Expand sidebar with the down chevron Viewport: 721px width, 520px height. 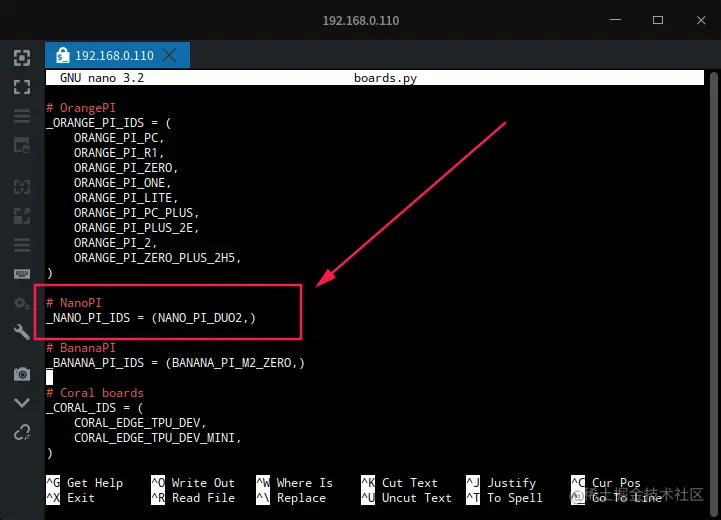[x=22, y=403]
